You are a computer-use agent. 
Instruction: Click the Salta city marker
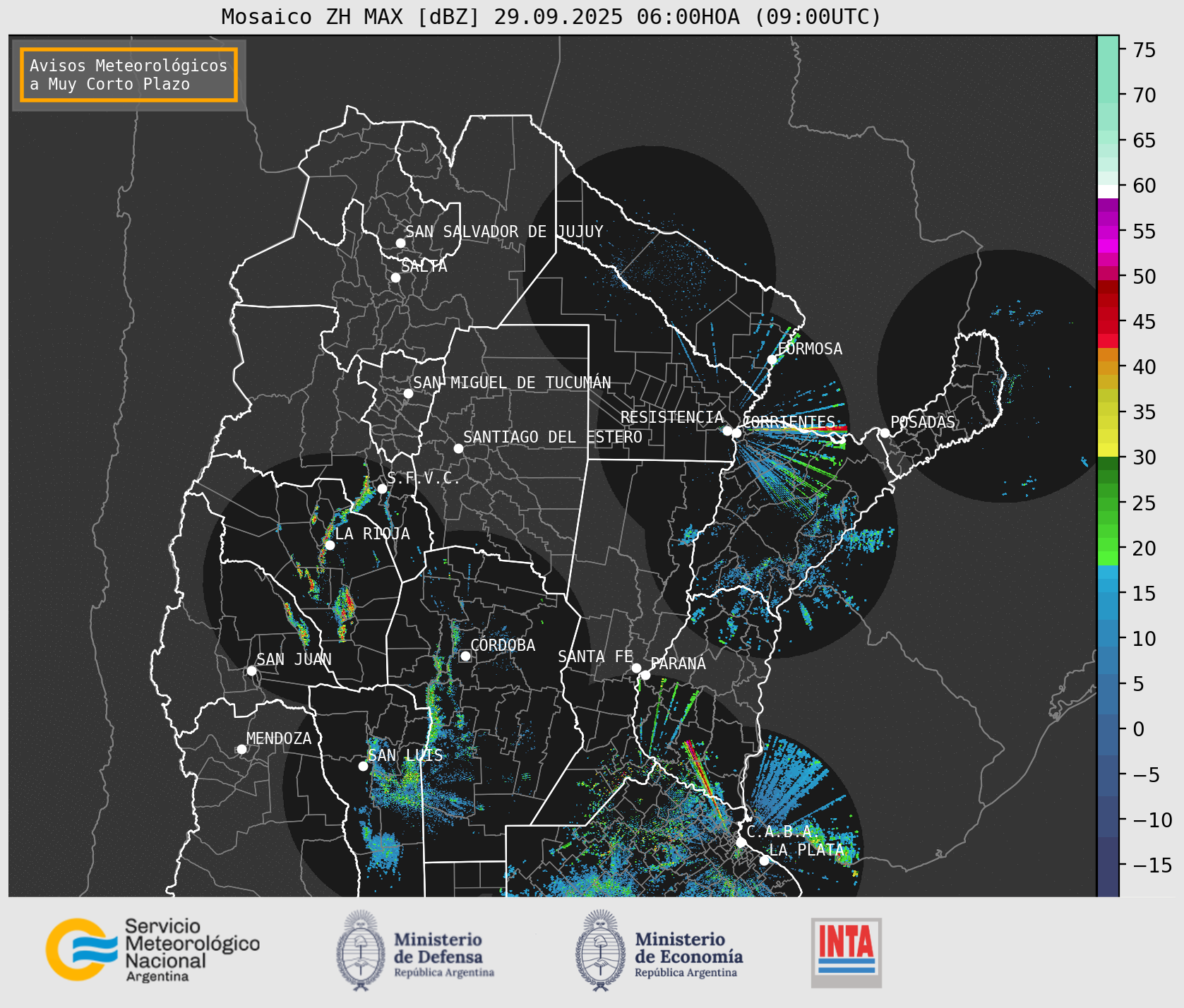tap(396, 277)
